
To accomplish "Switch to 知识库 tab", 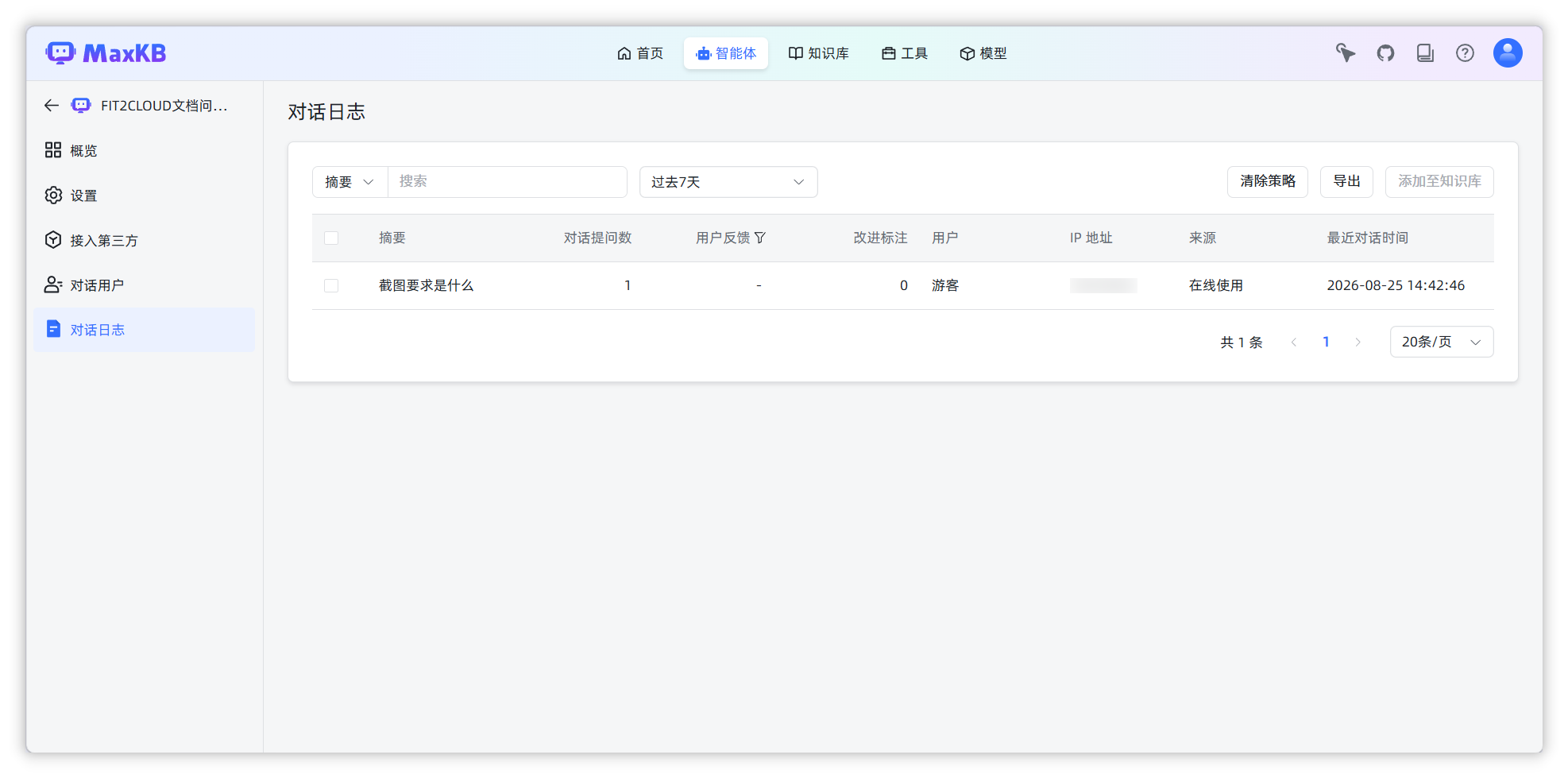I will tap(819, 53).
